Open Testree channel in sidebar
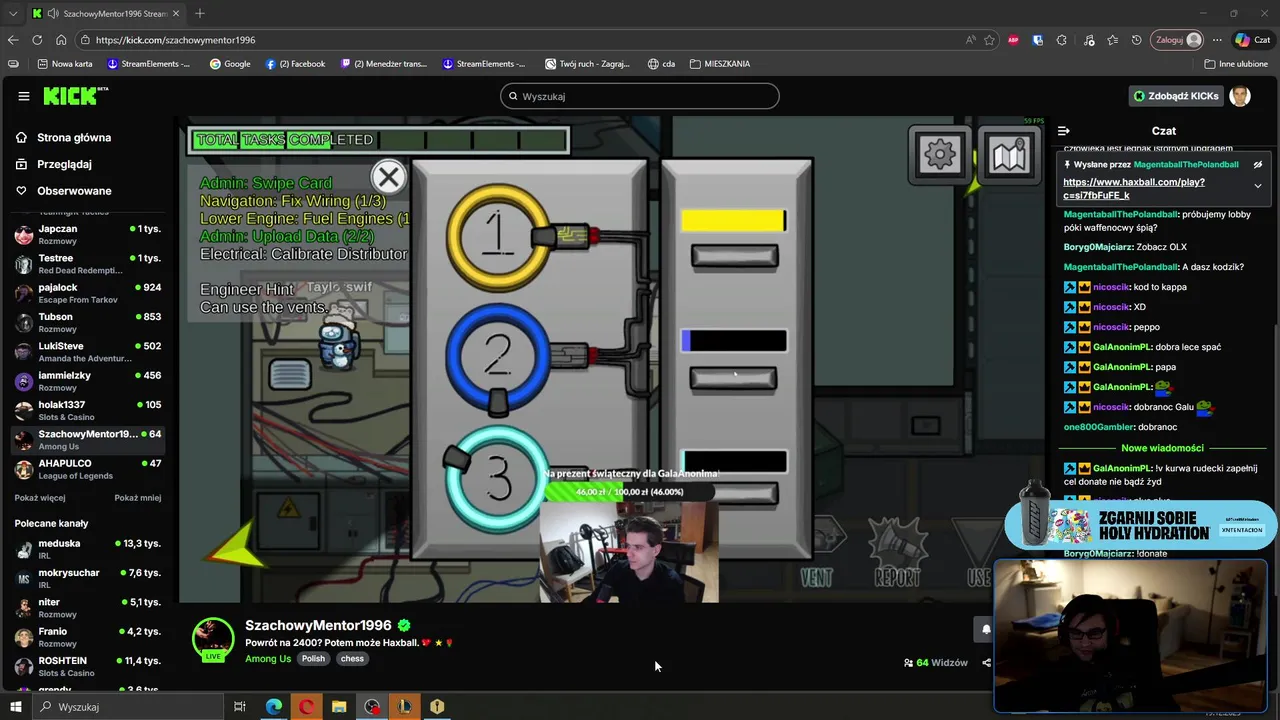Image resolution: width=1280 pixels, height=720 pixels. click(x=88, y=264)
